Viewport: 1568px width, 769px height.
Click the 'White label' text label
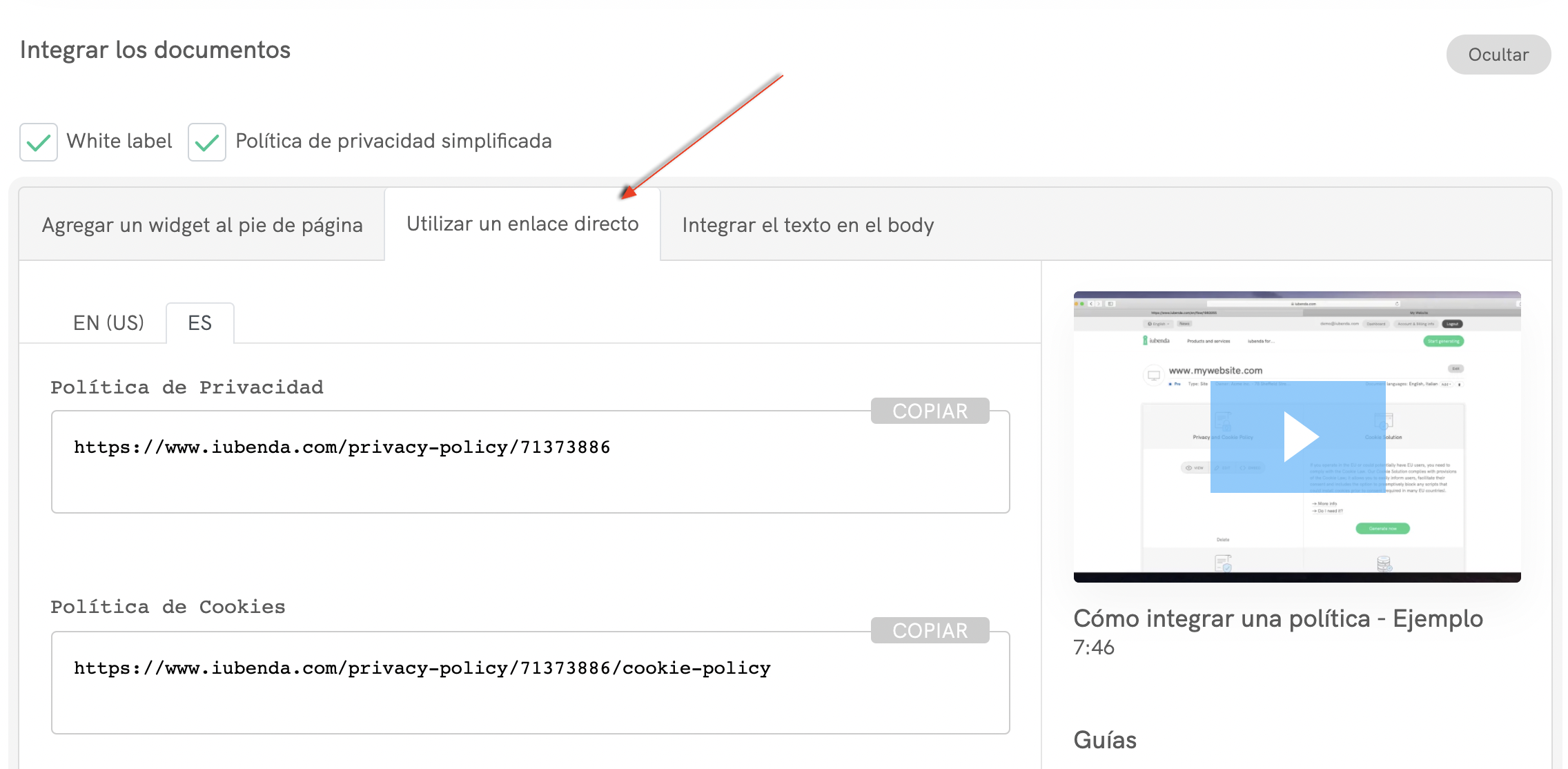[119, 141]
